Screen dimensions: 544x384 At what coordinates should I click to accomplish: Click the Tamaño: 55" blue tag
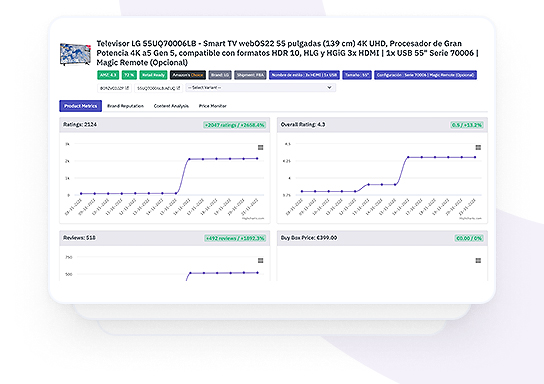pyautogui.click(x=357, y=75)
